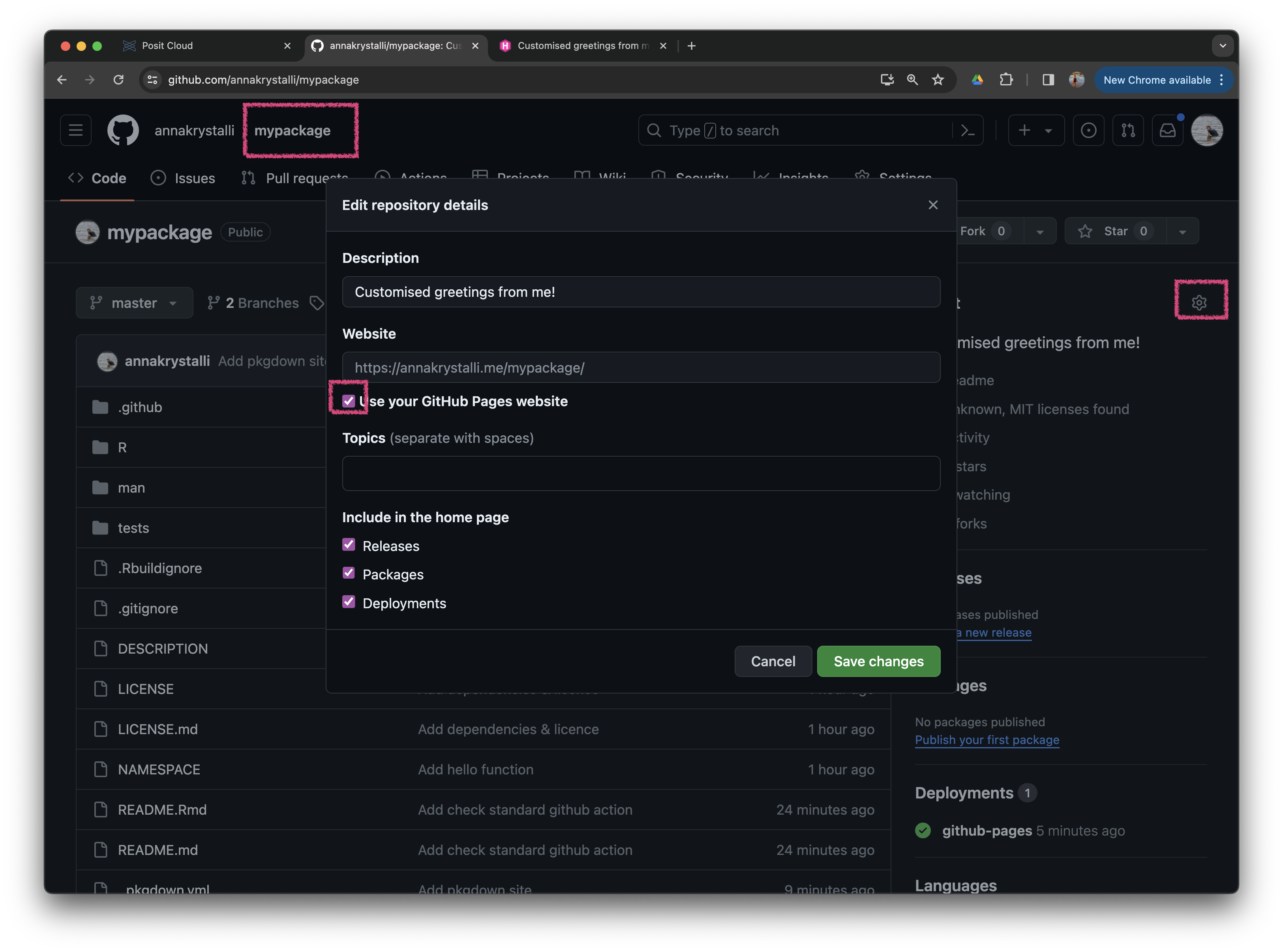This screenshot has width=1283, height=952.
Task: Open the GitHub hamburger navigation menu
Action: pyautogui.click(x=75, y=130)
